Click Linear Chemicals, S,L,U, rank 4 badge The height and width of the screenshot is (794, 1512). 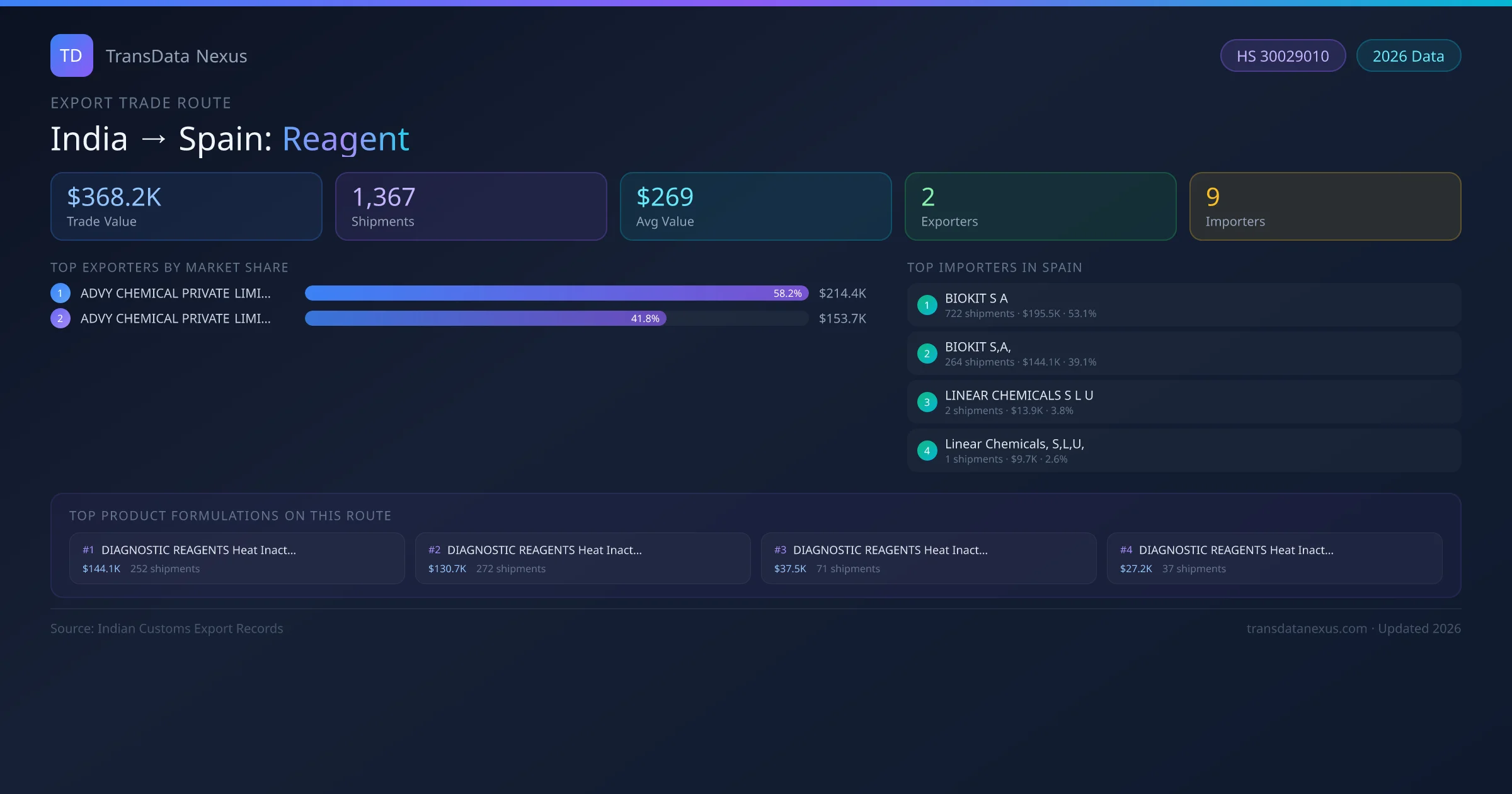click(927, 451)
